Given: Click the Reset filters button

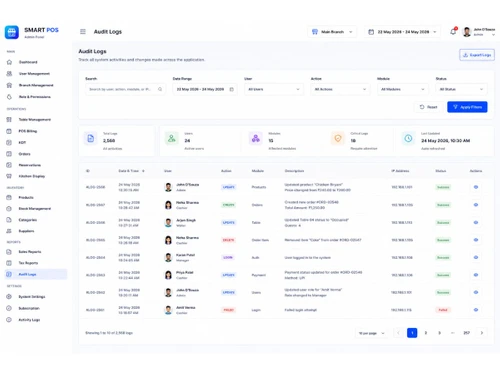Looking at the screenshot, I should 428,107.
